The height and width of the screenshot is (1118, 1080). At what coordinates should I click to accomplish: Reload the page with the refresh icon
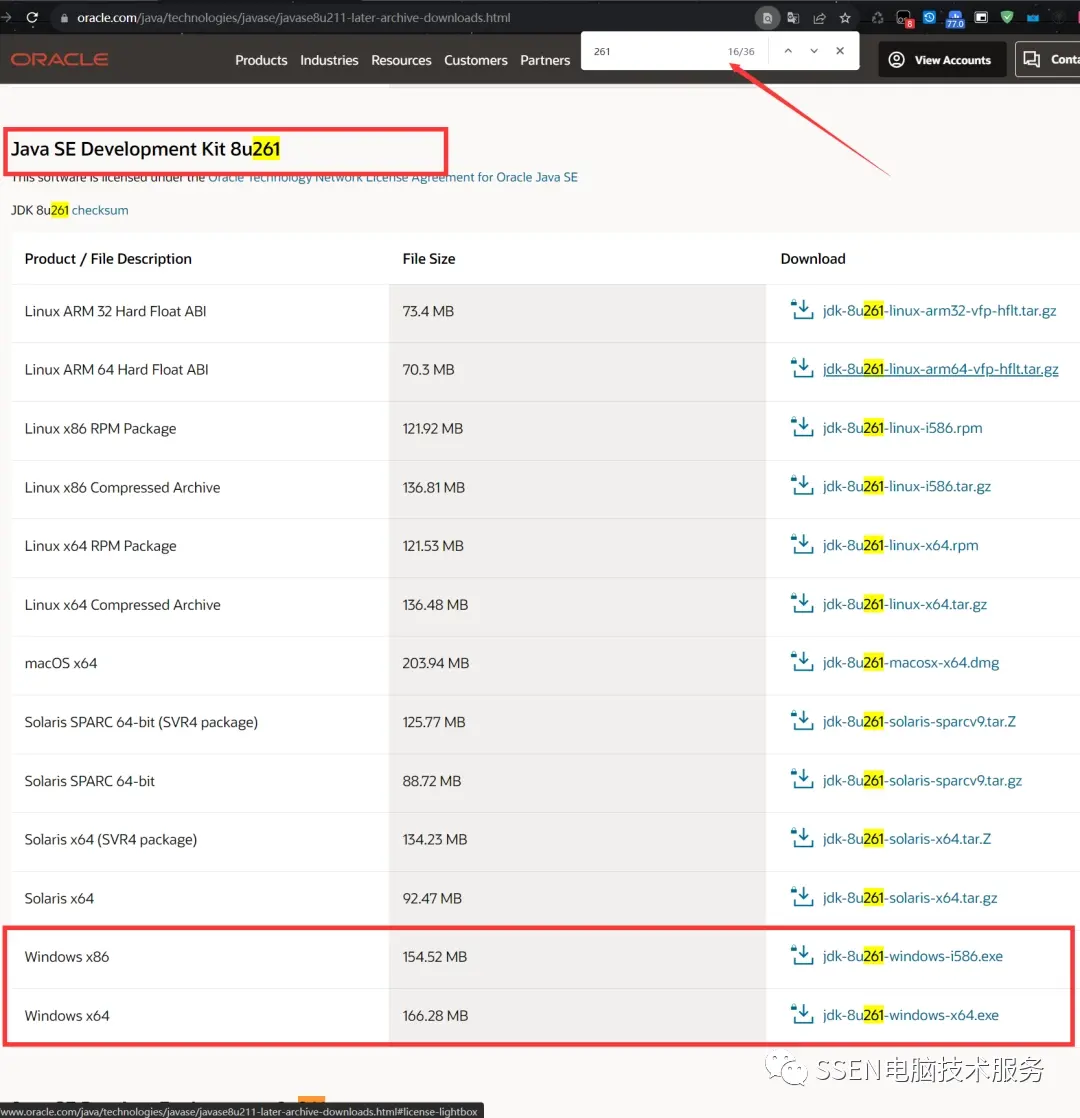click(x=32, y=17)
